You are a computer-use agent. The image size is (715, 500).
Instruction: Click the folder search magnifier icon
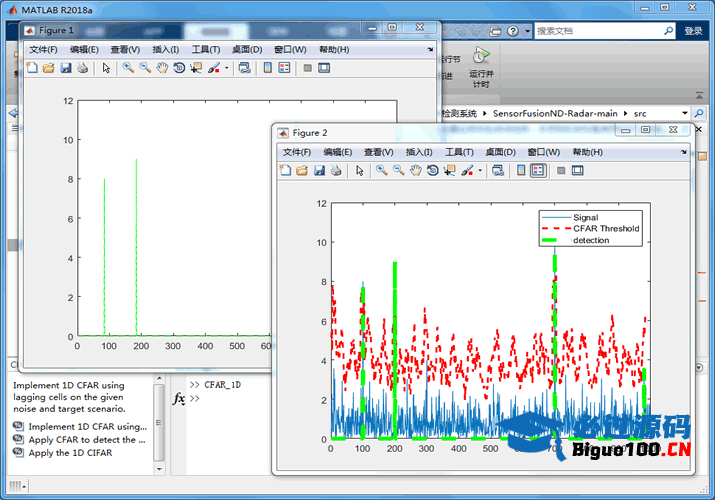(x=699, y=113)
